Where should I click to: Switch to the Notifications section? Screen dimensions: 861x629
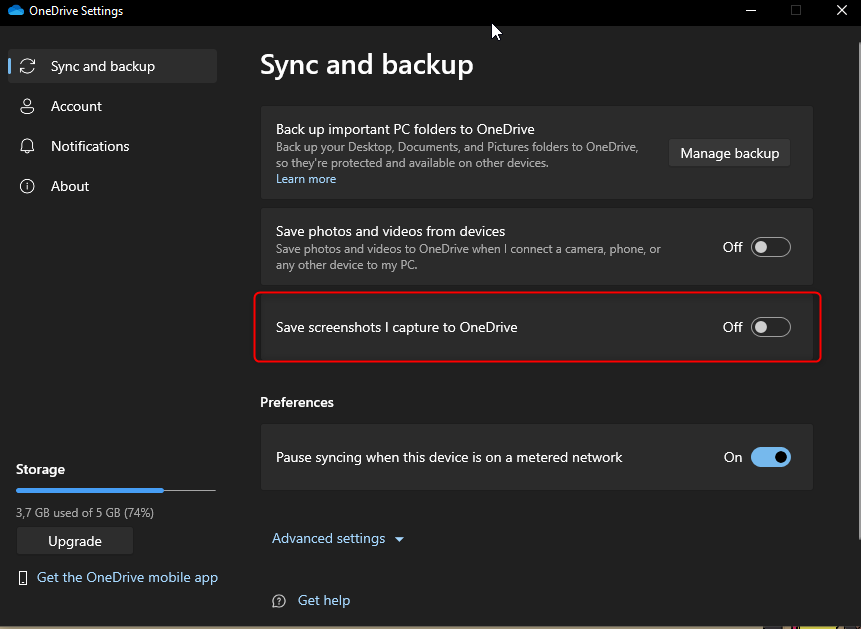[90, 146]
